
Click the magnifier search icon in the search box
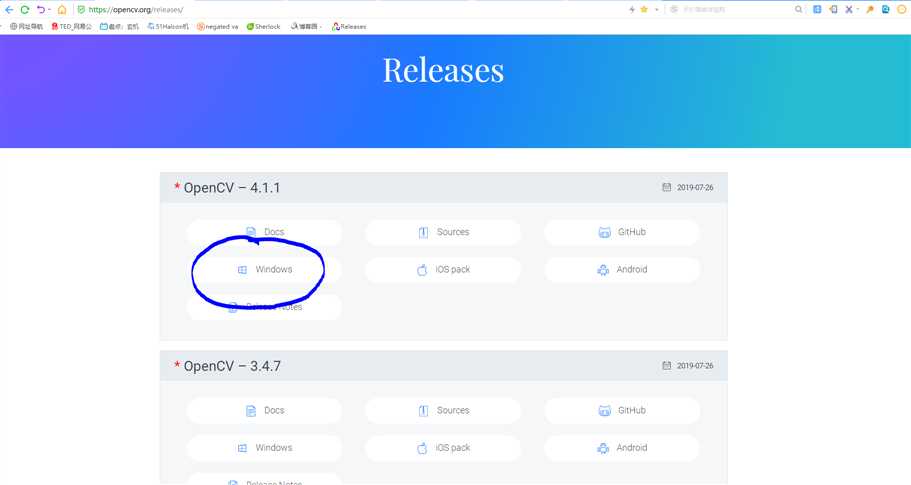pyautogui.click(x=798, y=9)
